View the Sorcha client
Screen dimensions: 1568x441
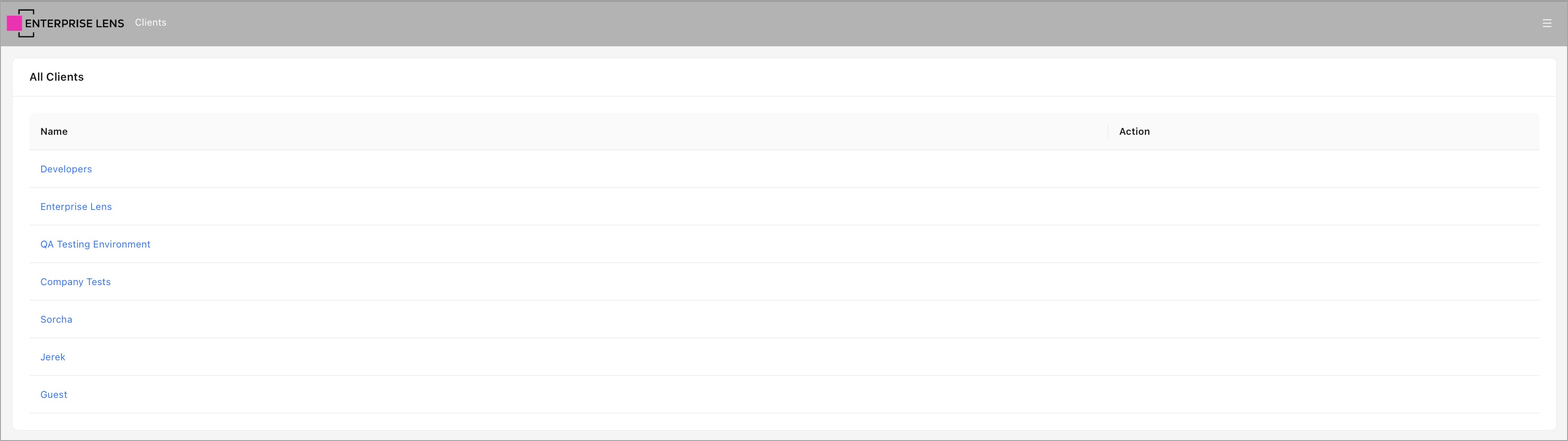click(x=56, y=320)
